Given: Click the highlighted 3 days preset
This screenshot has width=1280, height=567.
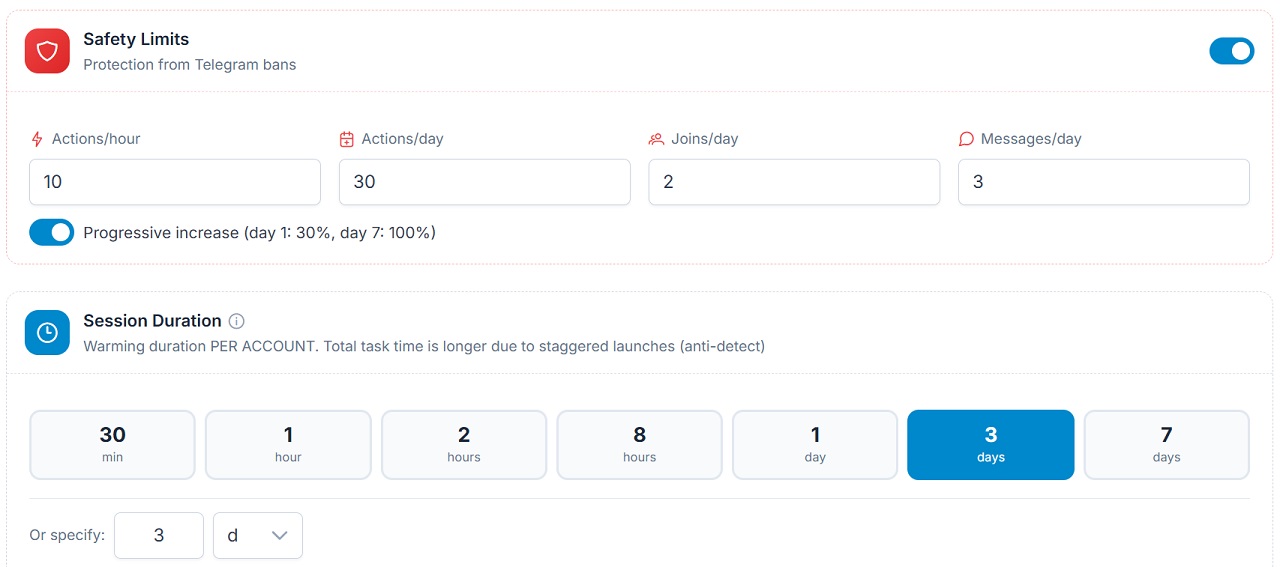Looking at the screenshot, I should point(991,445).
